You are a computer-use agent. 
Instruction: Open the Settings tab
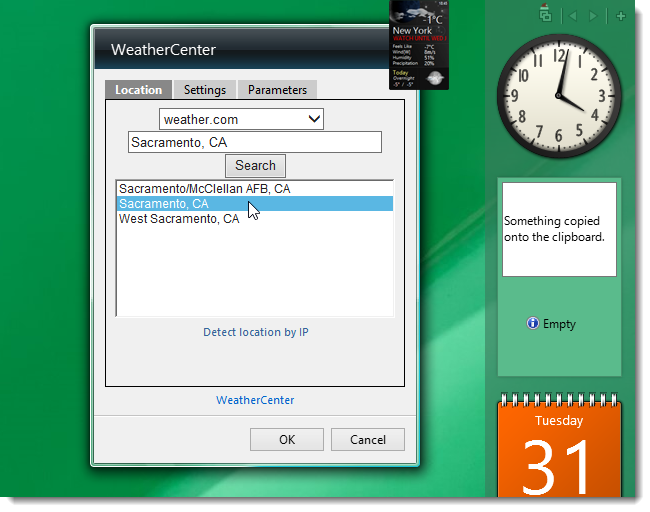(x=205, y=90)
